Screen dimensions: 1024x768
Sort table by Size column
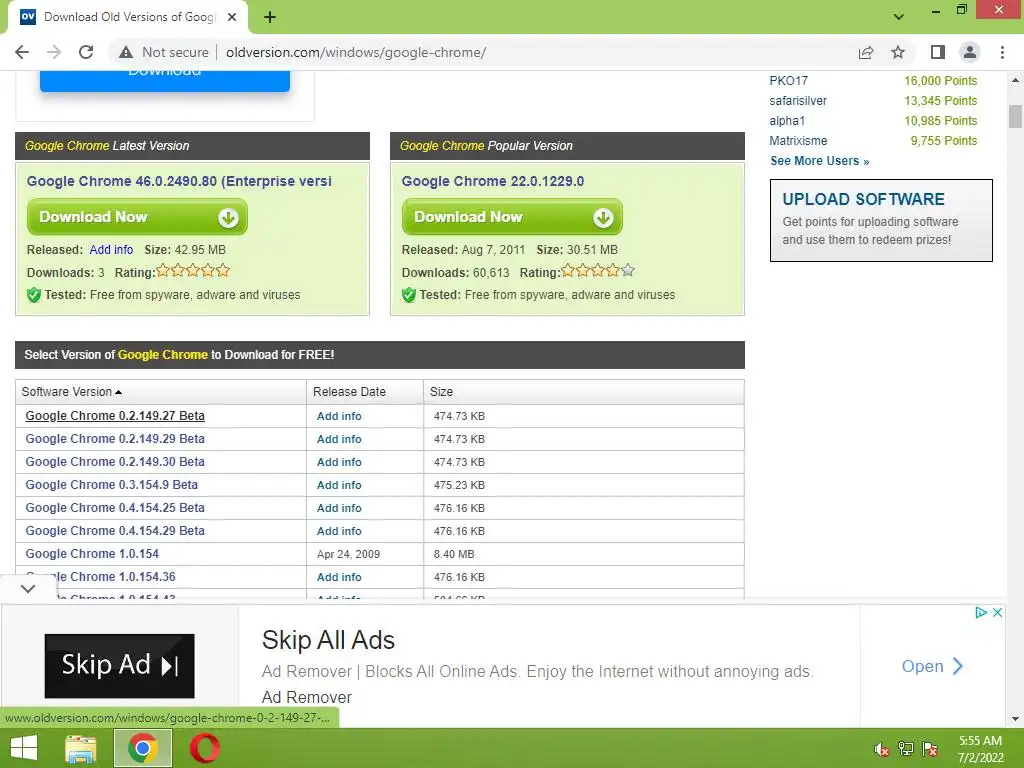pos(441,392)
